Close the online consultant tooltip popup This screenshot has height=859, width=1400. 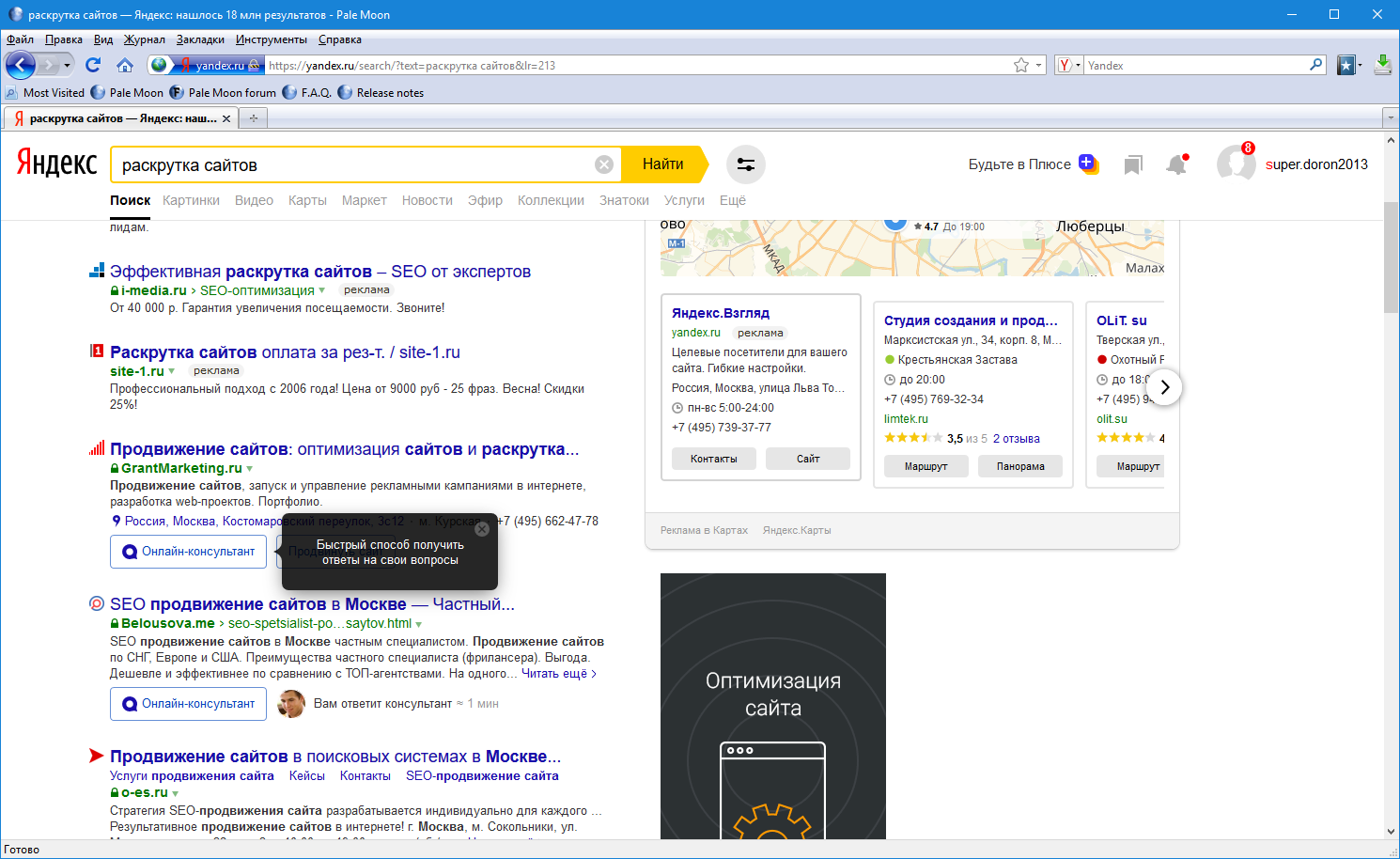click(482, 529)
